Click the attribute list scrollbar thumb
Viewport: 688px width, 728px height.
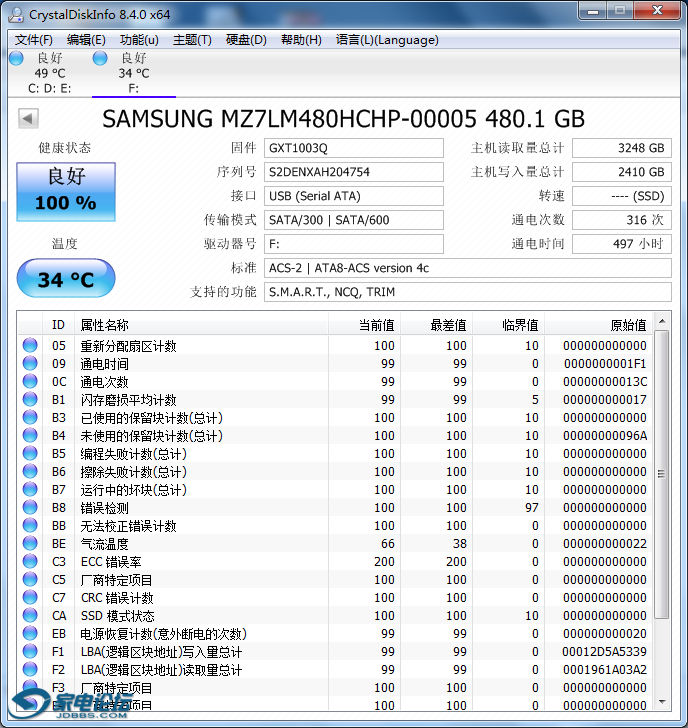(x=662, y=474)
